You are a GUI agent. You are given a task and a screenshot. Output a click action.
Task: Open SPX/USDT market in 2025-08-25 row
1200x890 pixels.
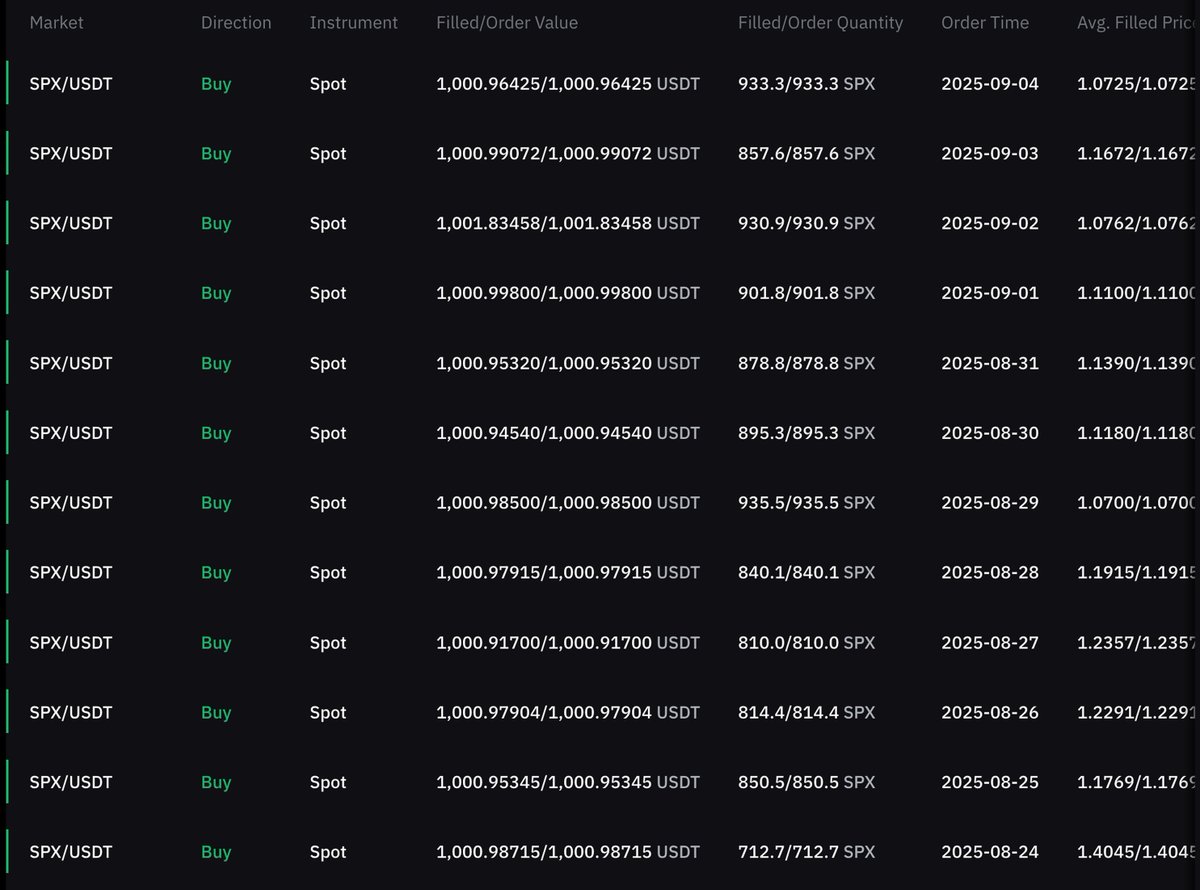71,783
